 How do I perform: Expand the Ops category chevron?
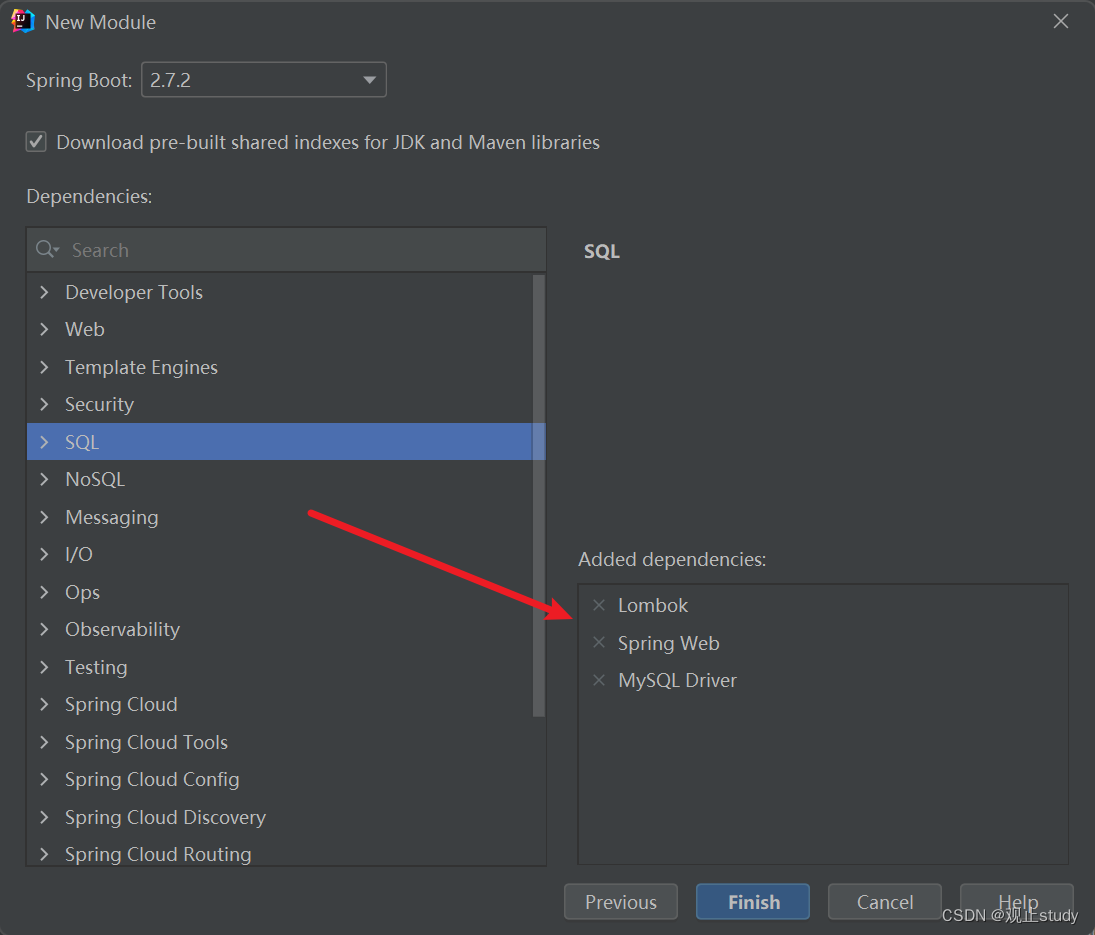pos(45,592)
